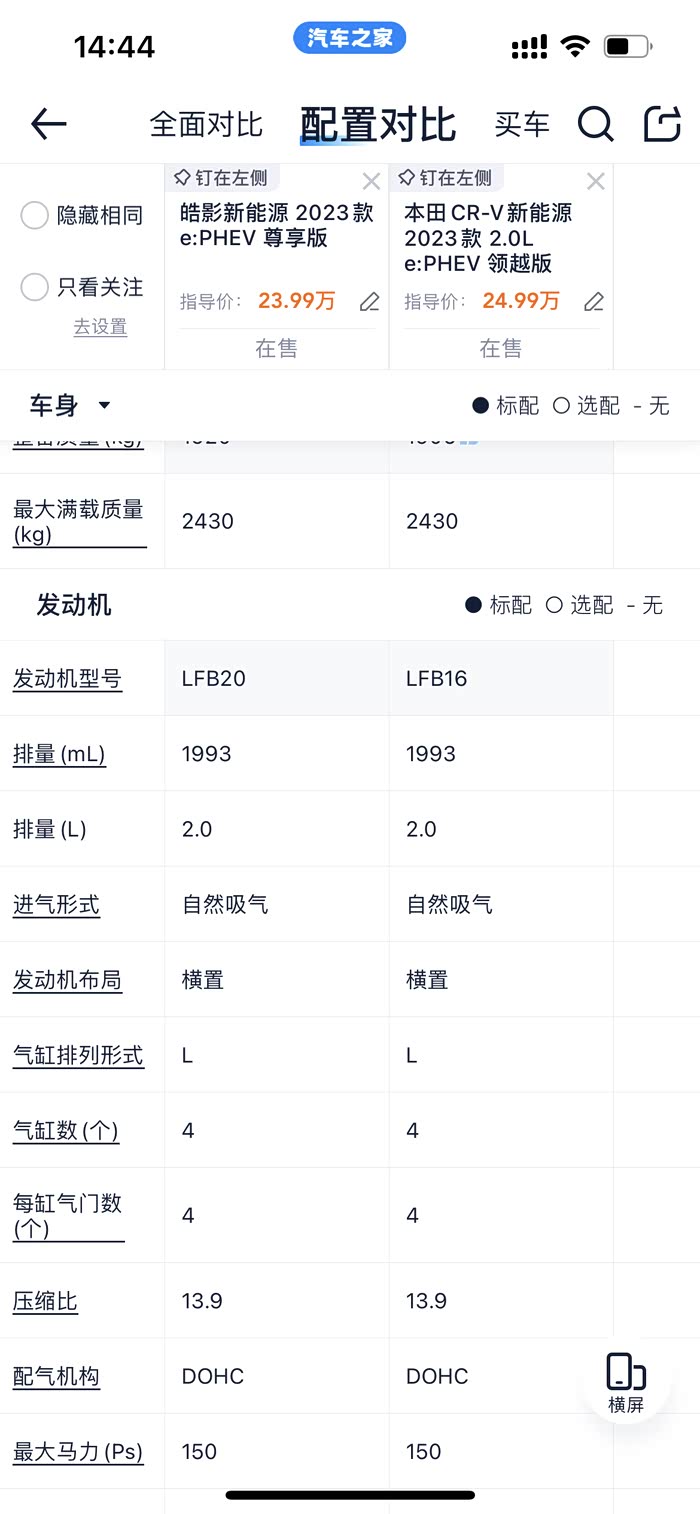Tap 23.99万 guide price

(297, 301)
